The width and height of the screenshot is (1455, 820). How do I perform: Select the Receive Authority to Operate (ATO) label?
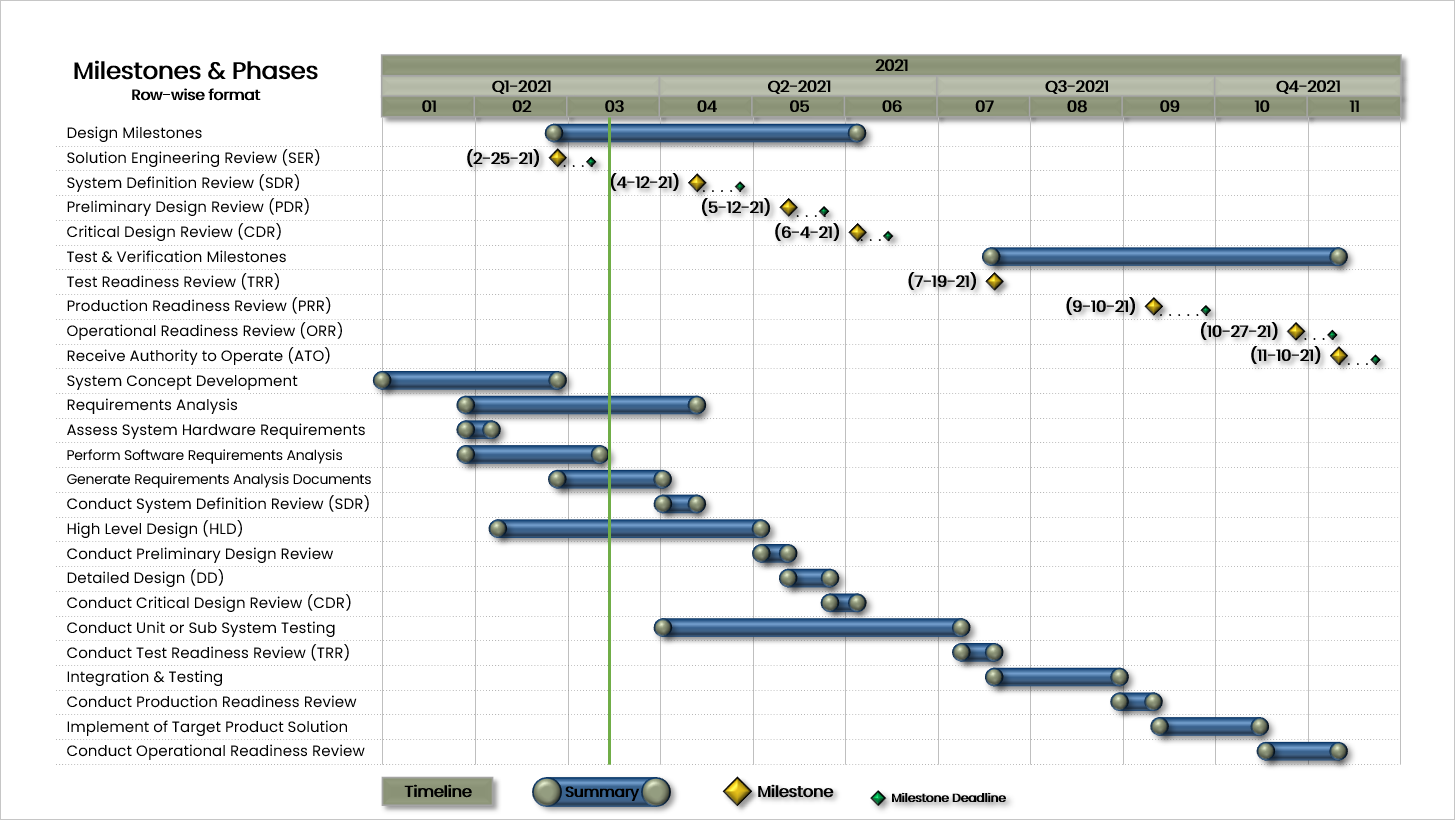click(x=198, y=356)
